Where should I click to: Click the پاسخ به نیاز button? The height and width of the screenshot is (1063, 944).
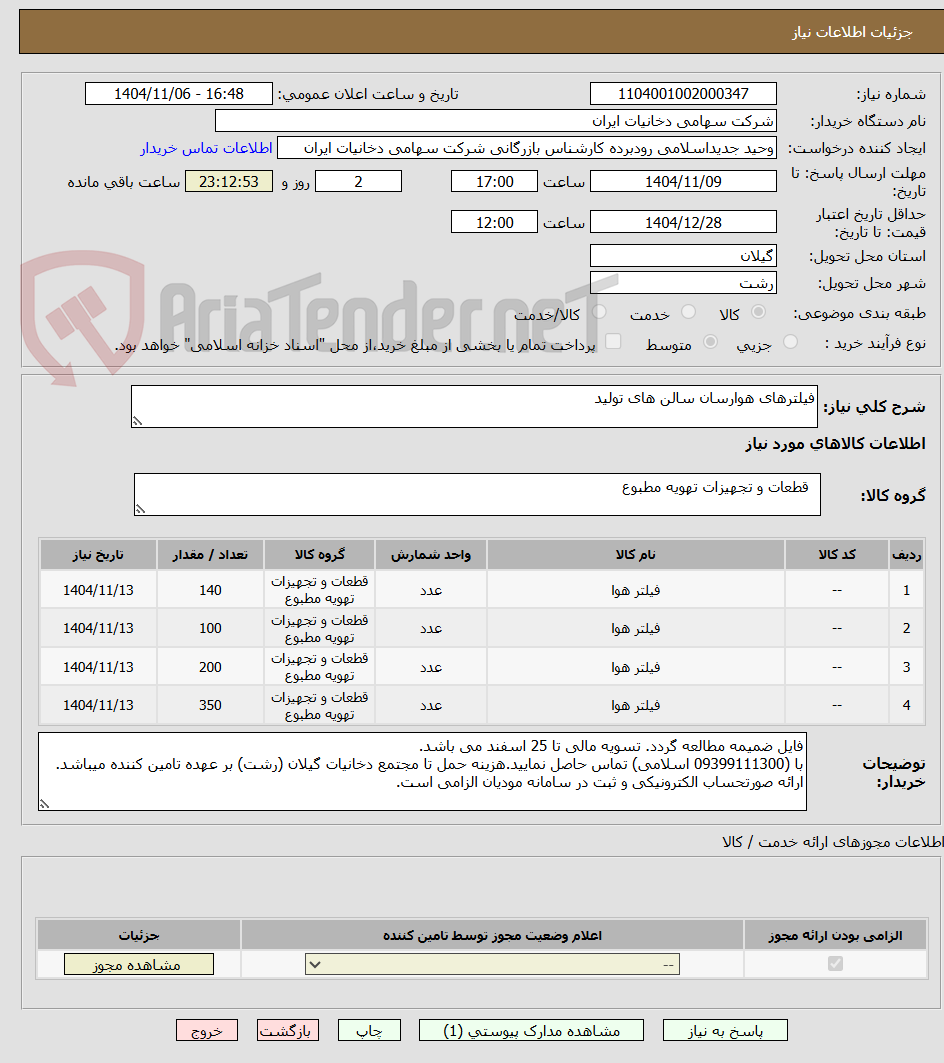coord(725,1030)
